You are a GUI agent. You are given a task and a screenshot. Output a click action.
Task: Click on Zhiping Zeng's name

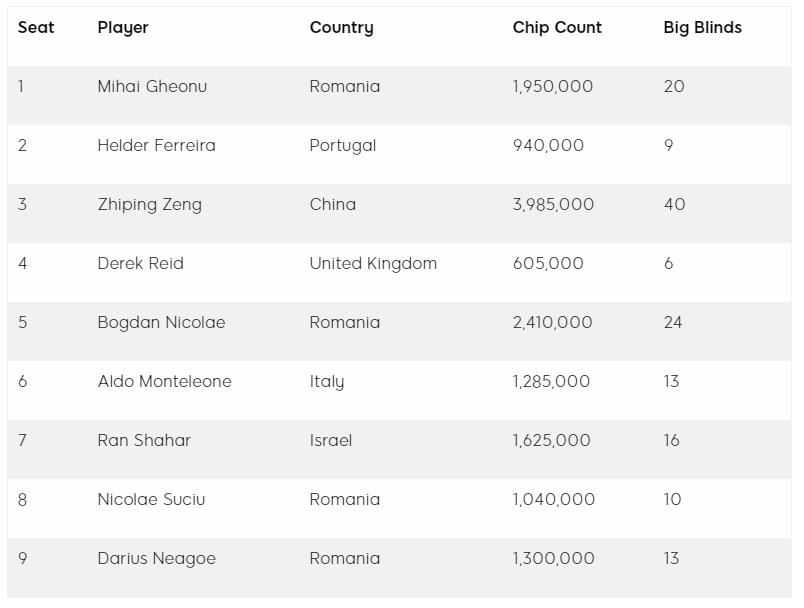click(x=149, y=205)
